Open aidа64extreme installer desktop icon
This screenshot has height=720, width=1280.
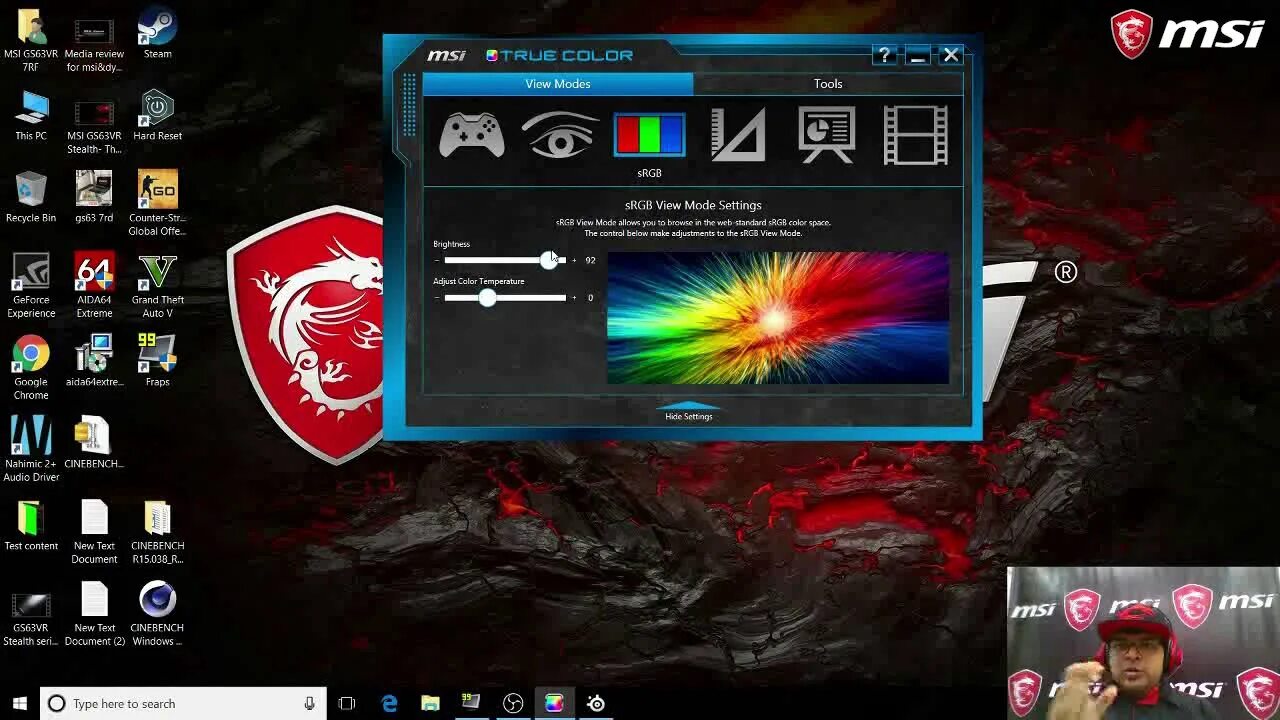pyautogui.click(x=94, y=362)
